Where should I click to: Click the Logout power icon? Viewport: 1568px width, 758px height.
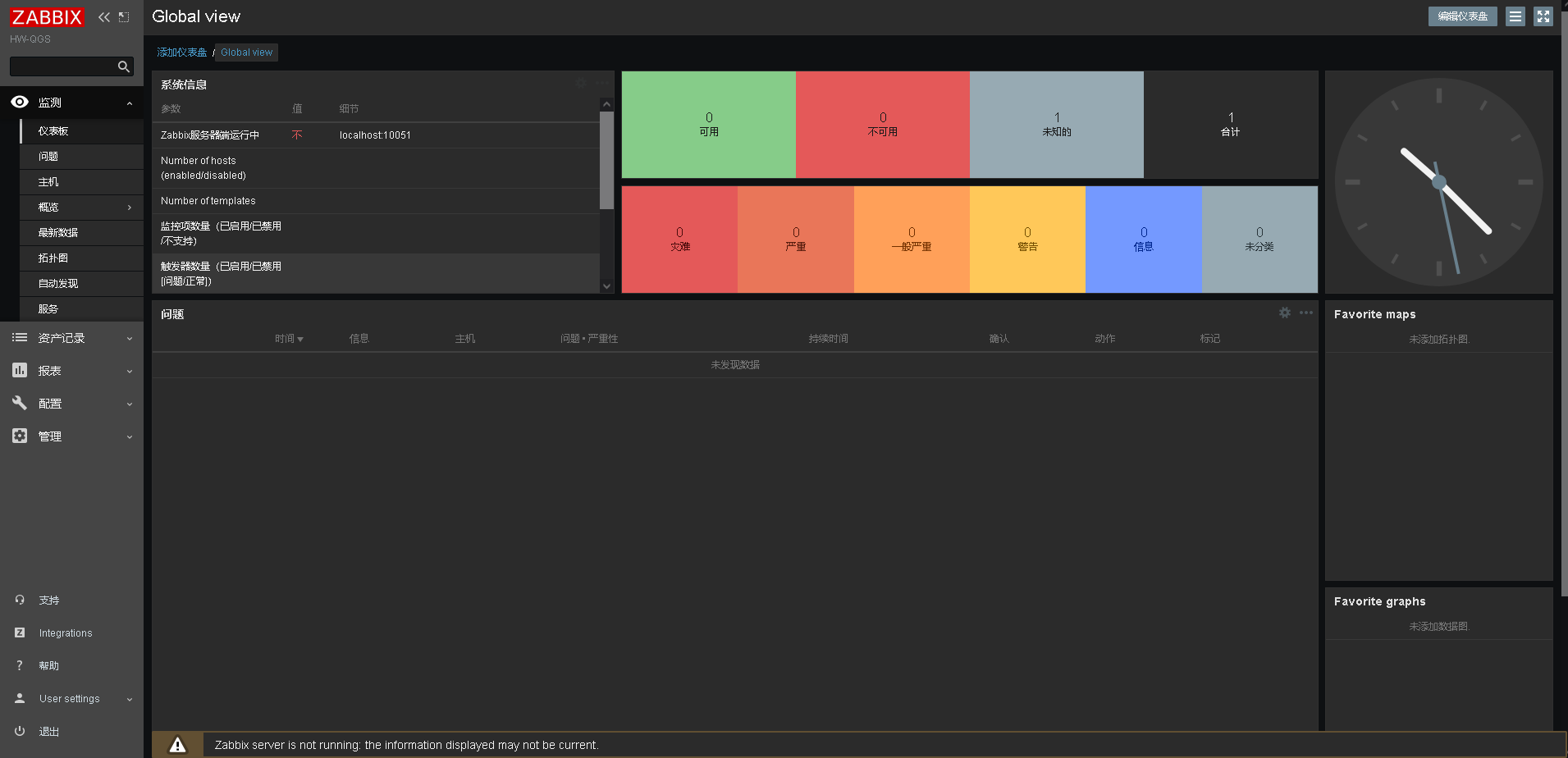(20, 731)
